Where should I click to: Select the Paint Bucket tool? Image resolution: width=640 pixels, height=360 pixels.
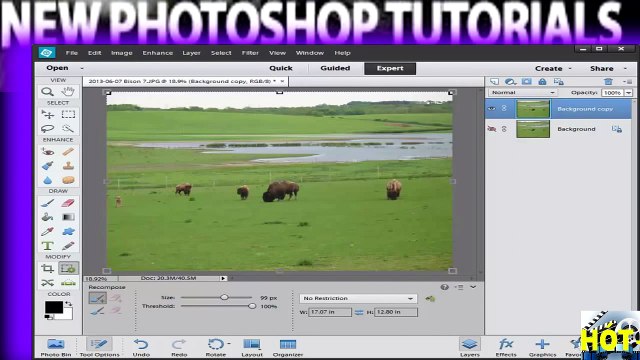click(47, 217)
